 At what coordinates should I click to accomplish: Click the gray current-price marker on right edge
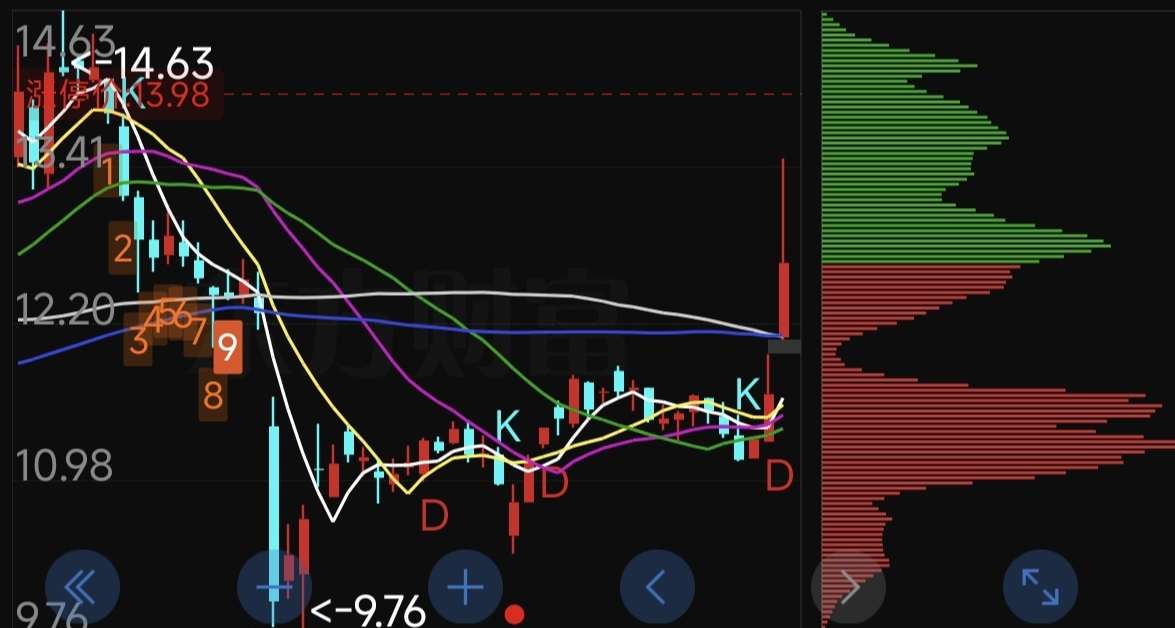[785, 346]
